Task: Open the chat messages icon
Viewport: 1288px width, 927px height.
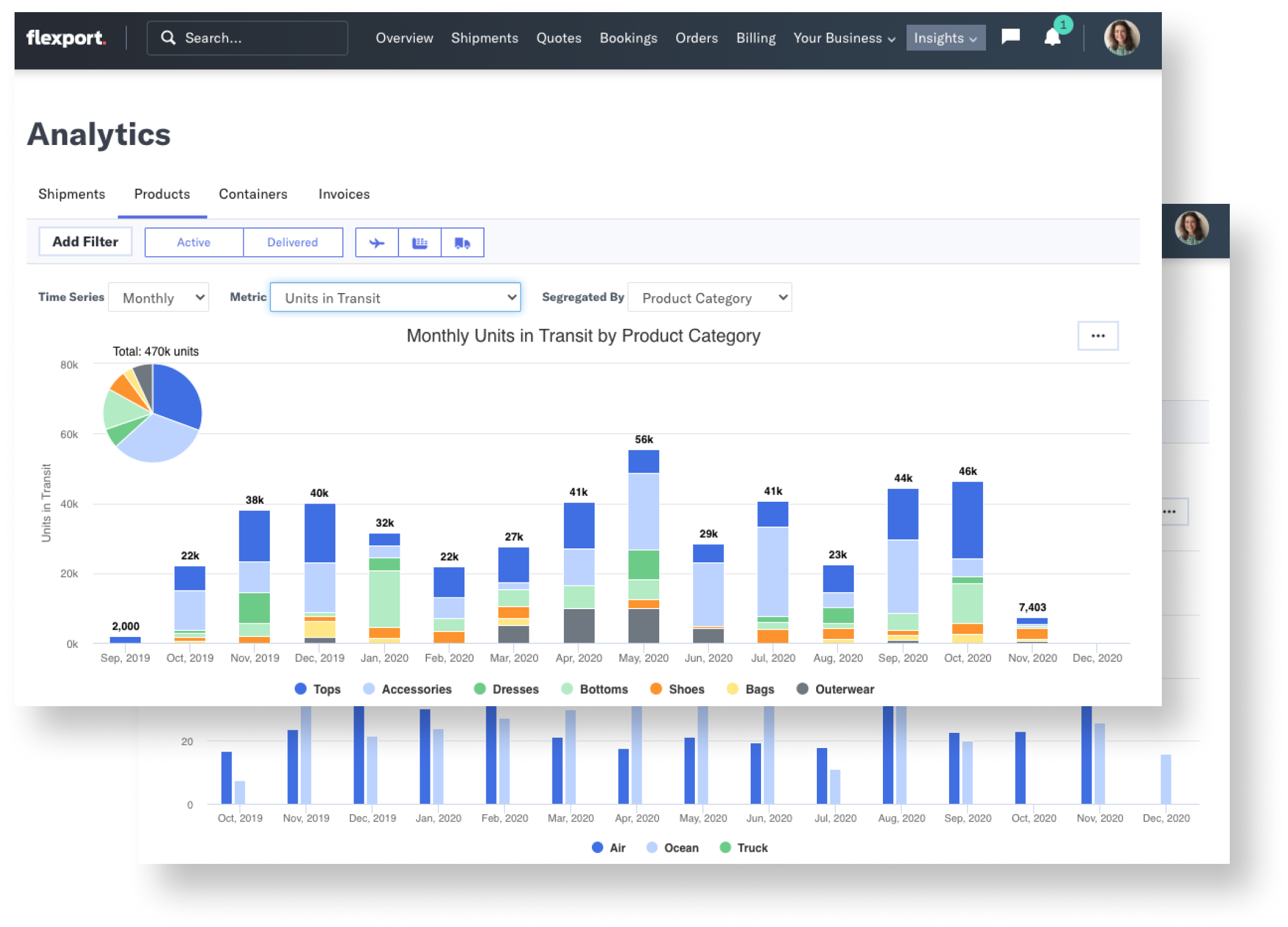Action: point(1010,37)
